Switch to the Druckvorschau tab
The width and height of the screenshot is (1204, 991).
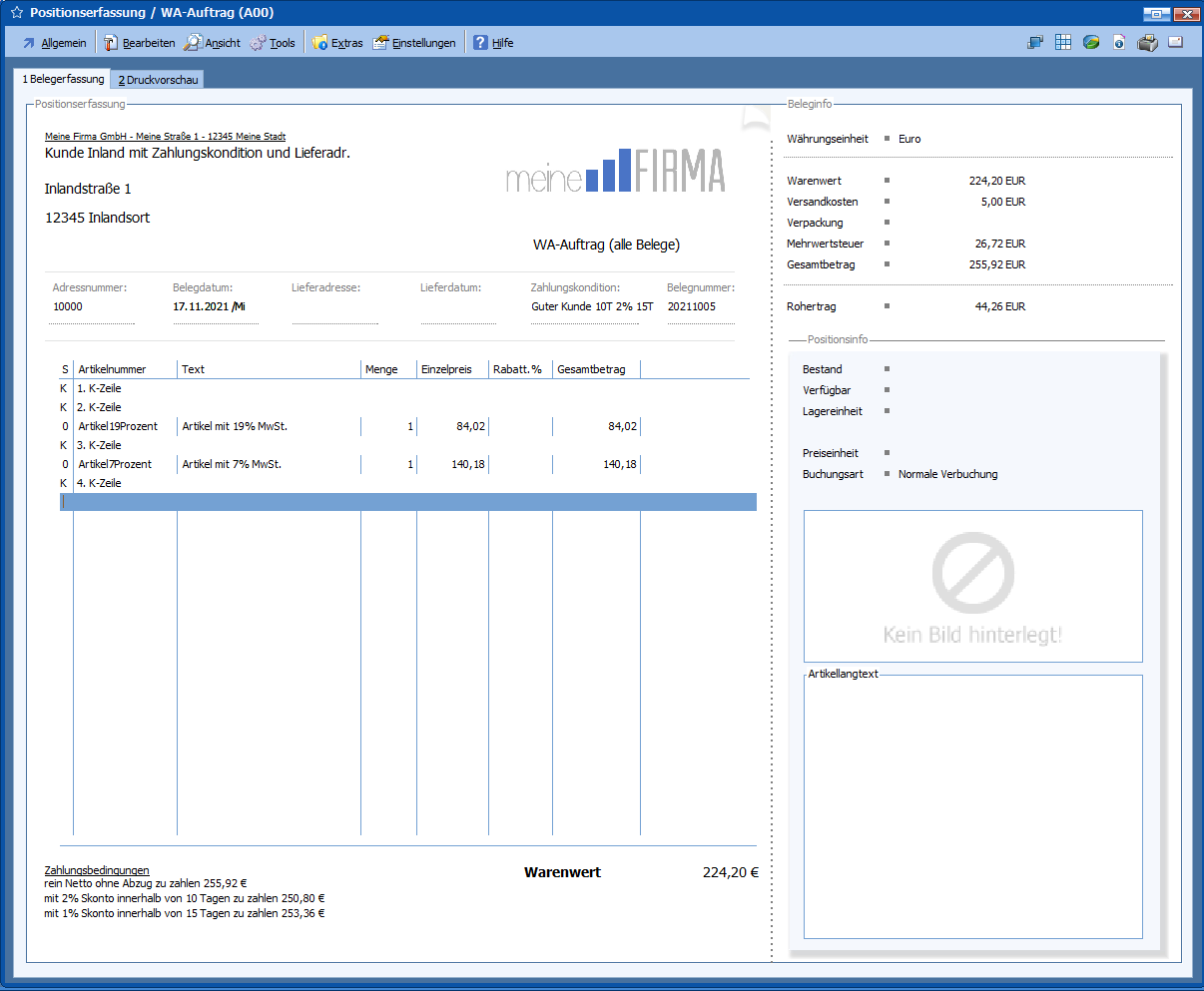point(158,80)
